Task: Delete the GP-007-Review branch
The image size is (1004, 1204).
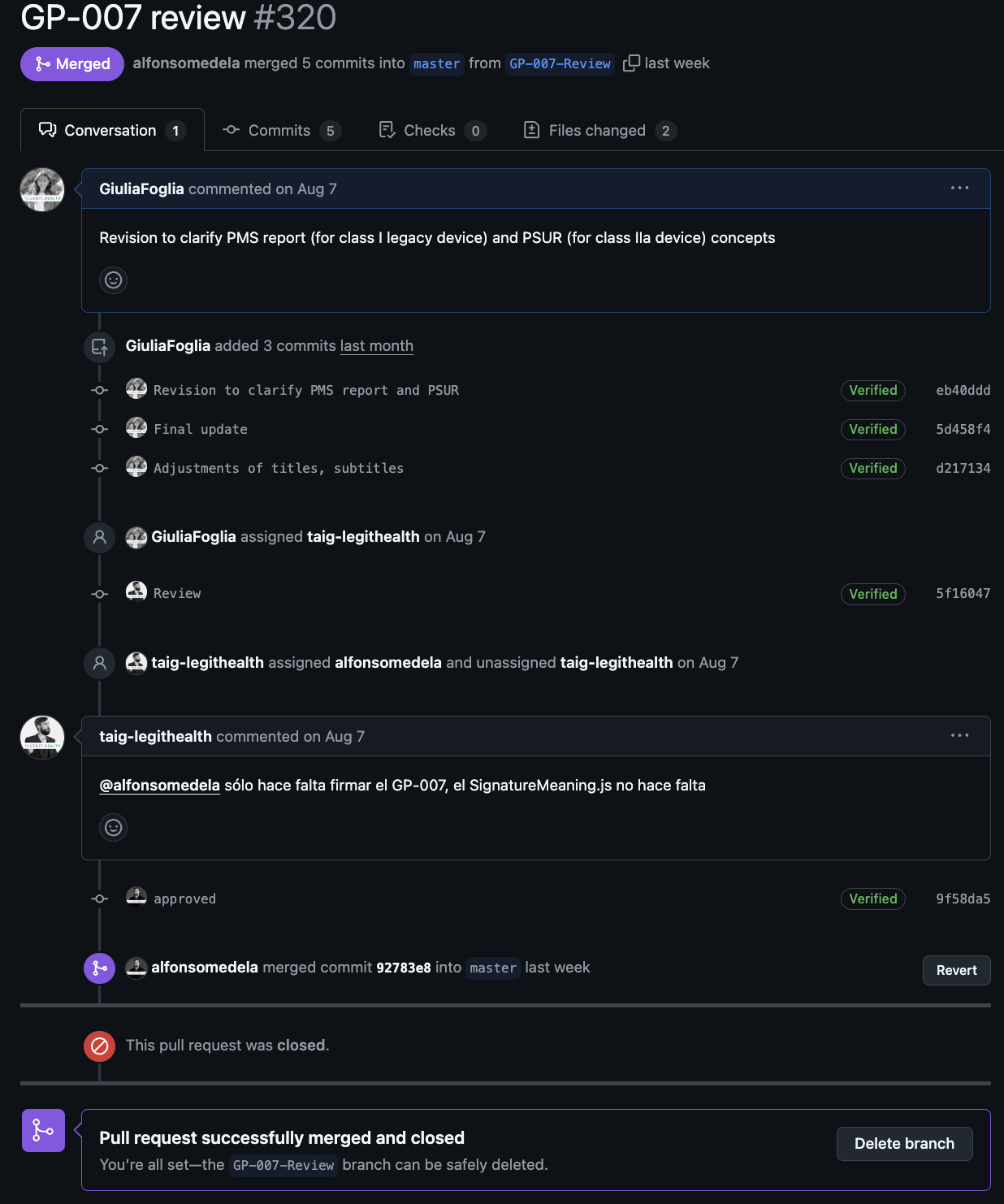Action: tap(904, 1144)
